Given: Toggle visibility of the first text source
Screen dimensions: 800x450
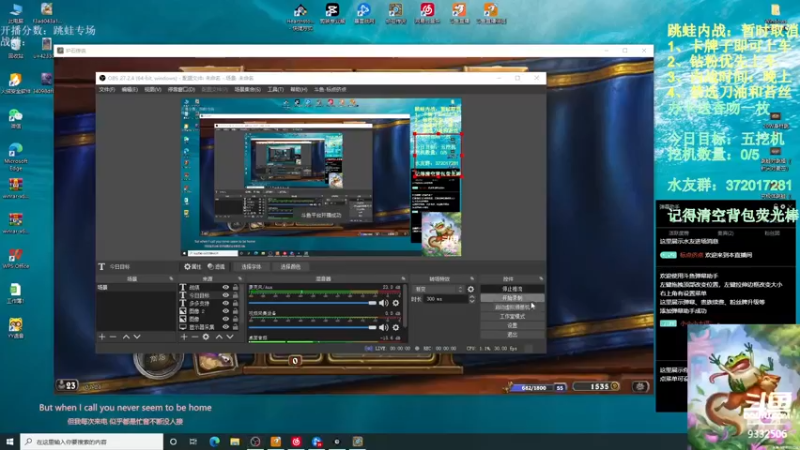Looking at the screenshot, I should tap(226, 287).
